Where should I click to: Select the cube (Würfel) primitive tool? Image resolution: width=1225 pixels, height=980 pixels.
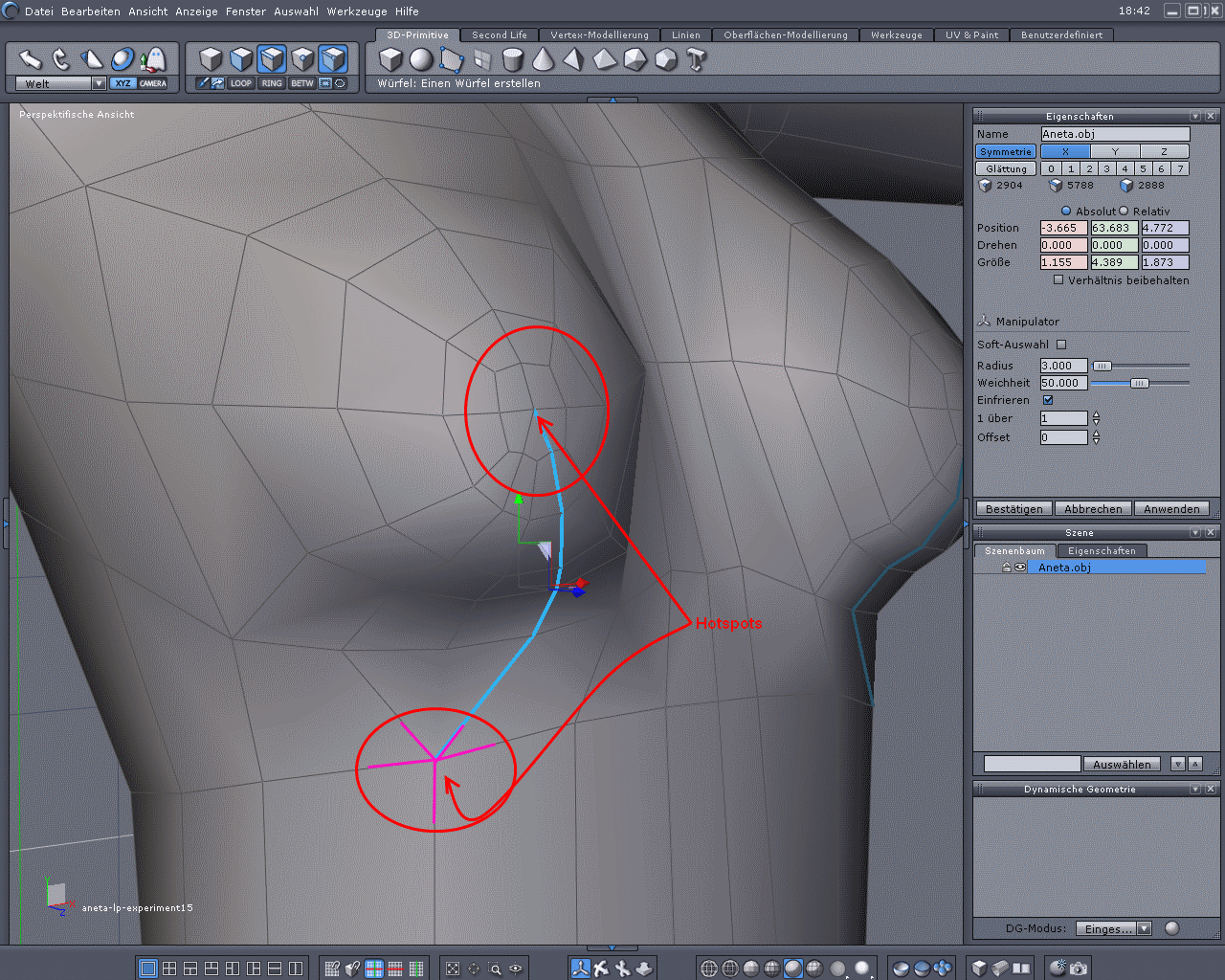[390, 59]
